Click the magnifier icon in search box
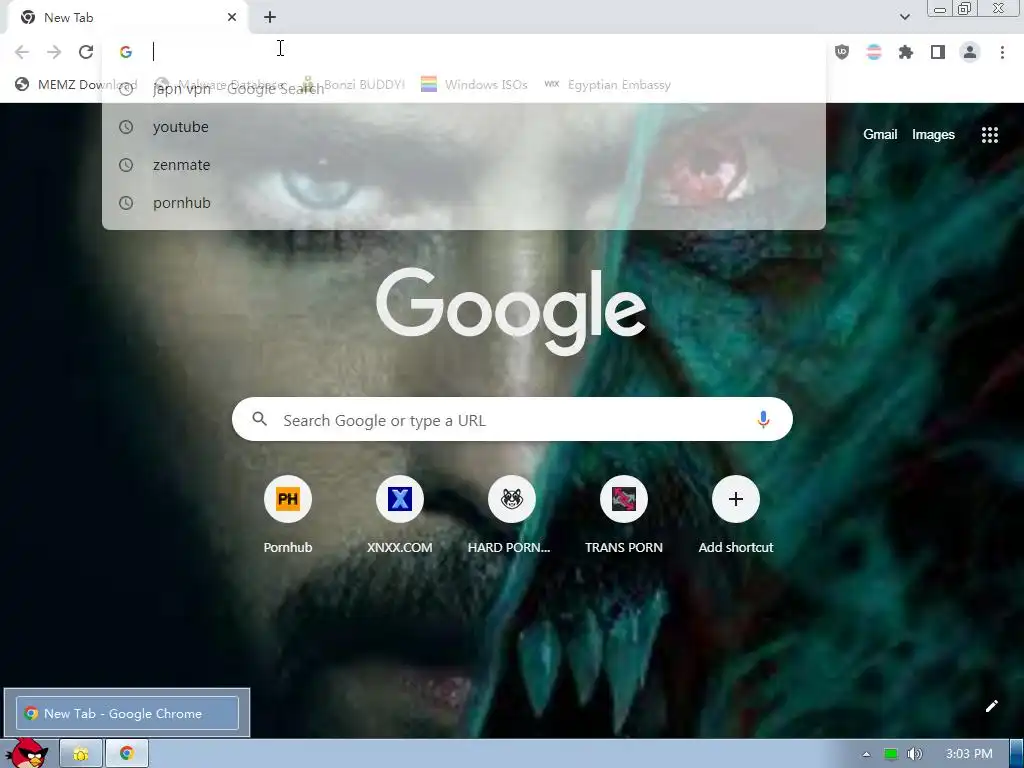This screenshot has width=1024, height=768. pyautogui.click(x=259, y=419)
